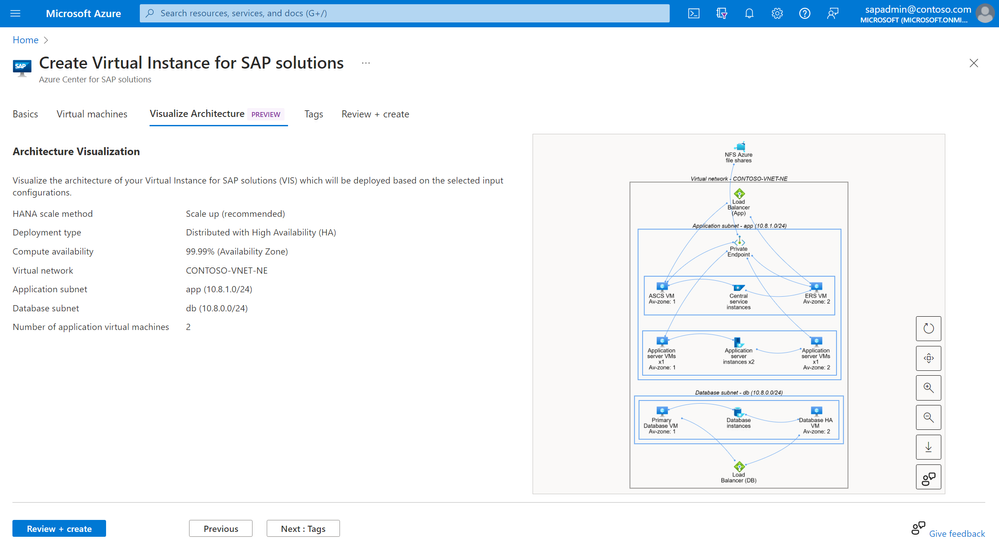
Task: Click Application server VMs Av-zone 2 node
Action: click(x=816, y=354)
